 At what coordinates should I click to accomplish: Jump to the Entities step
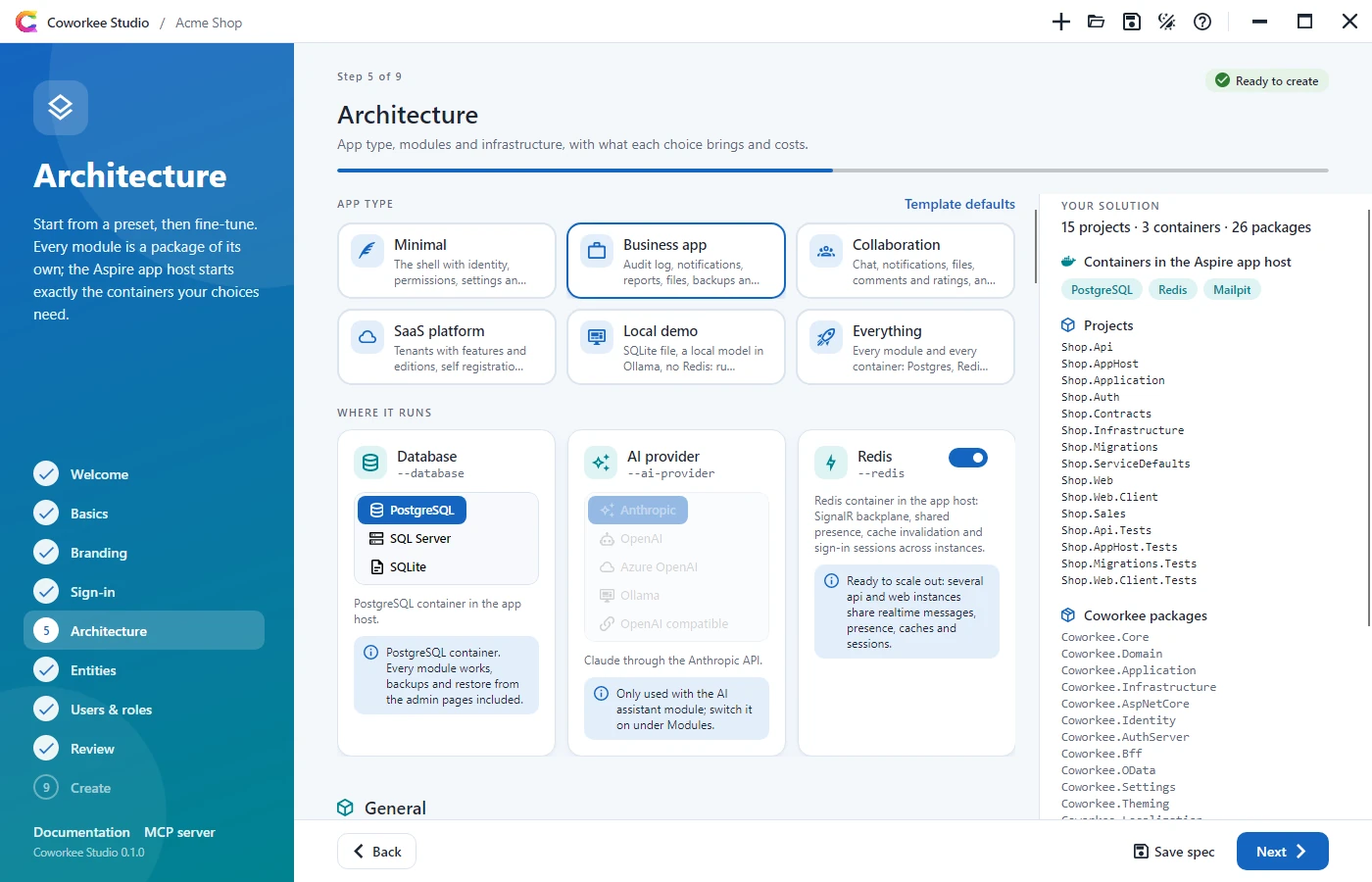tap(144, 670)
